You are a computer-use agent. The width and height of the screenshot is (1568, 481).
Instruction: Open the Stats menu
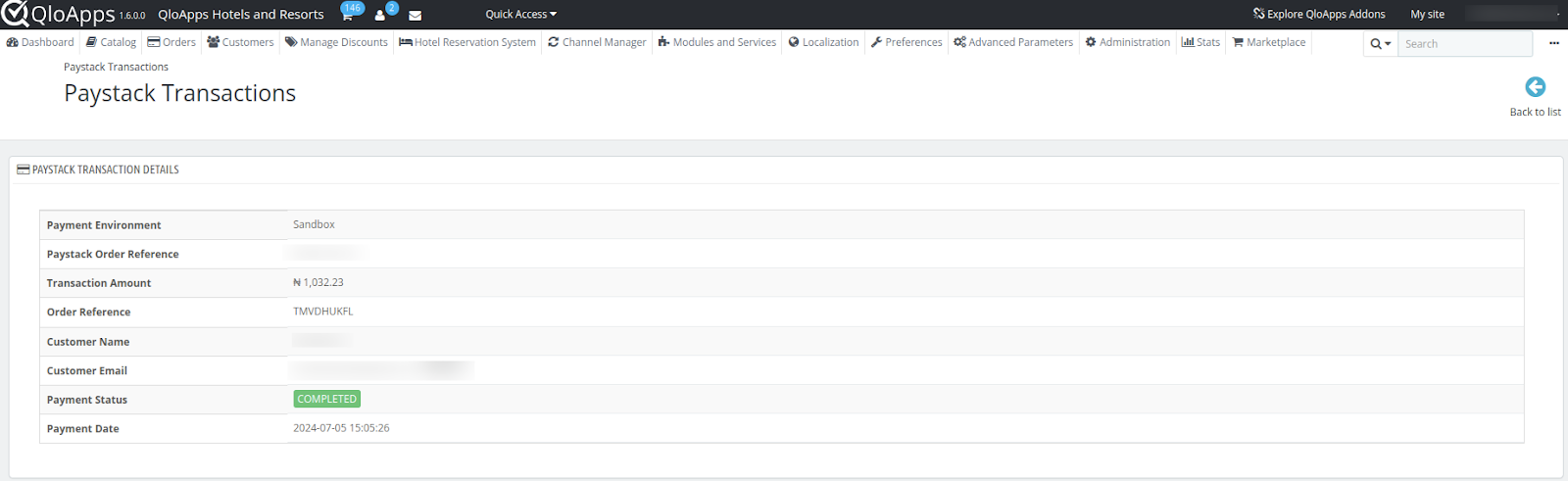[1200, 42]
